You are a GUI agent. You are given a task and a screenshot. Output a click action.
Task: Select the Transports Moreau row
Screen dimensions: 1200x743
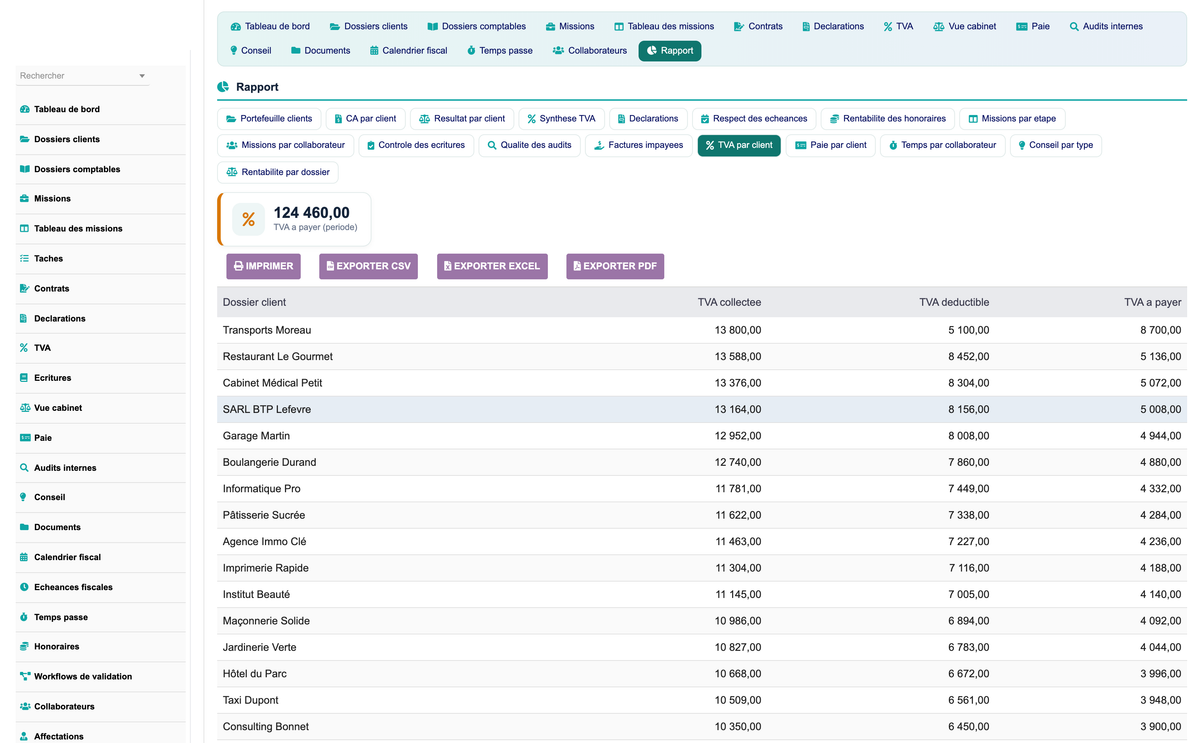click(x=702, y=330)
